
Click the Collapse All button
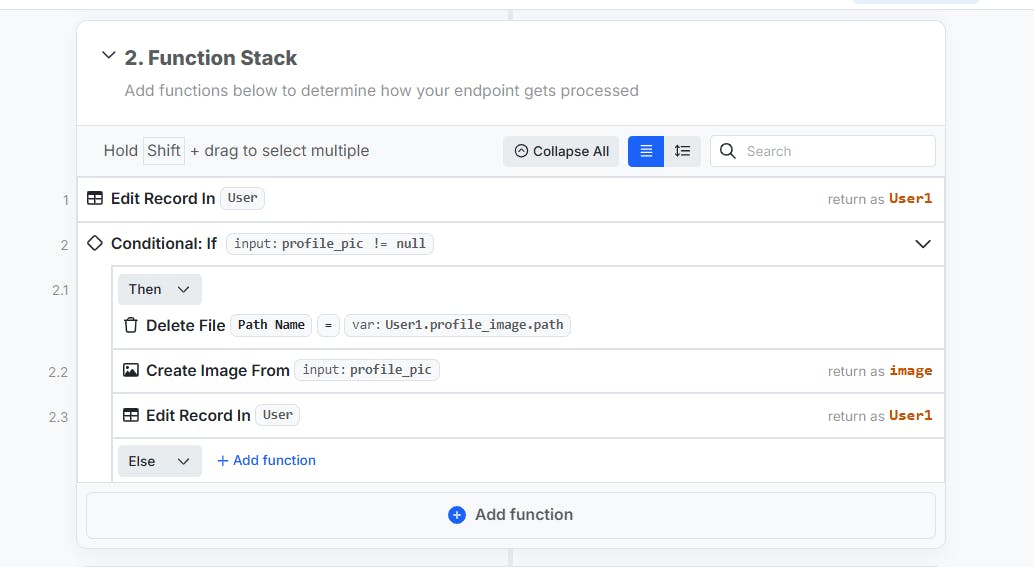click(561, 151)
